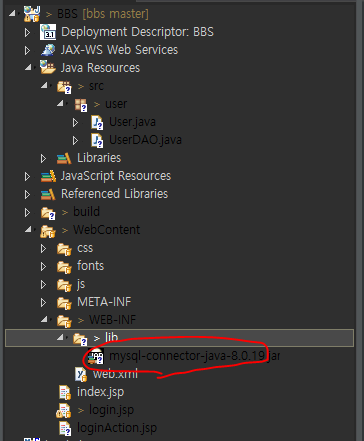Image resolution: width=364 pixels, height=441 pixels.
Task: Click the JavaScript Resources icon
Action: (x=48, y=176)
